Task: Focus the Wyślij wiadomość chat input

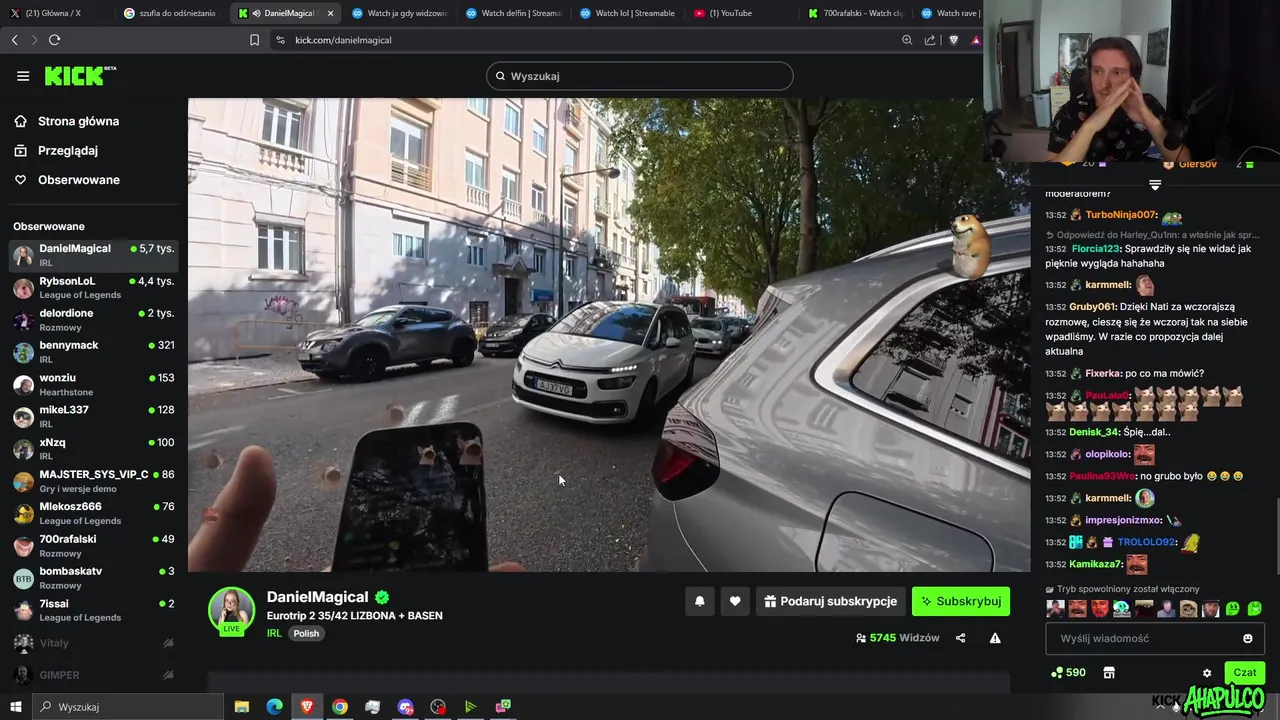Action: pyautogui.click(x=1145, y=638)
